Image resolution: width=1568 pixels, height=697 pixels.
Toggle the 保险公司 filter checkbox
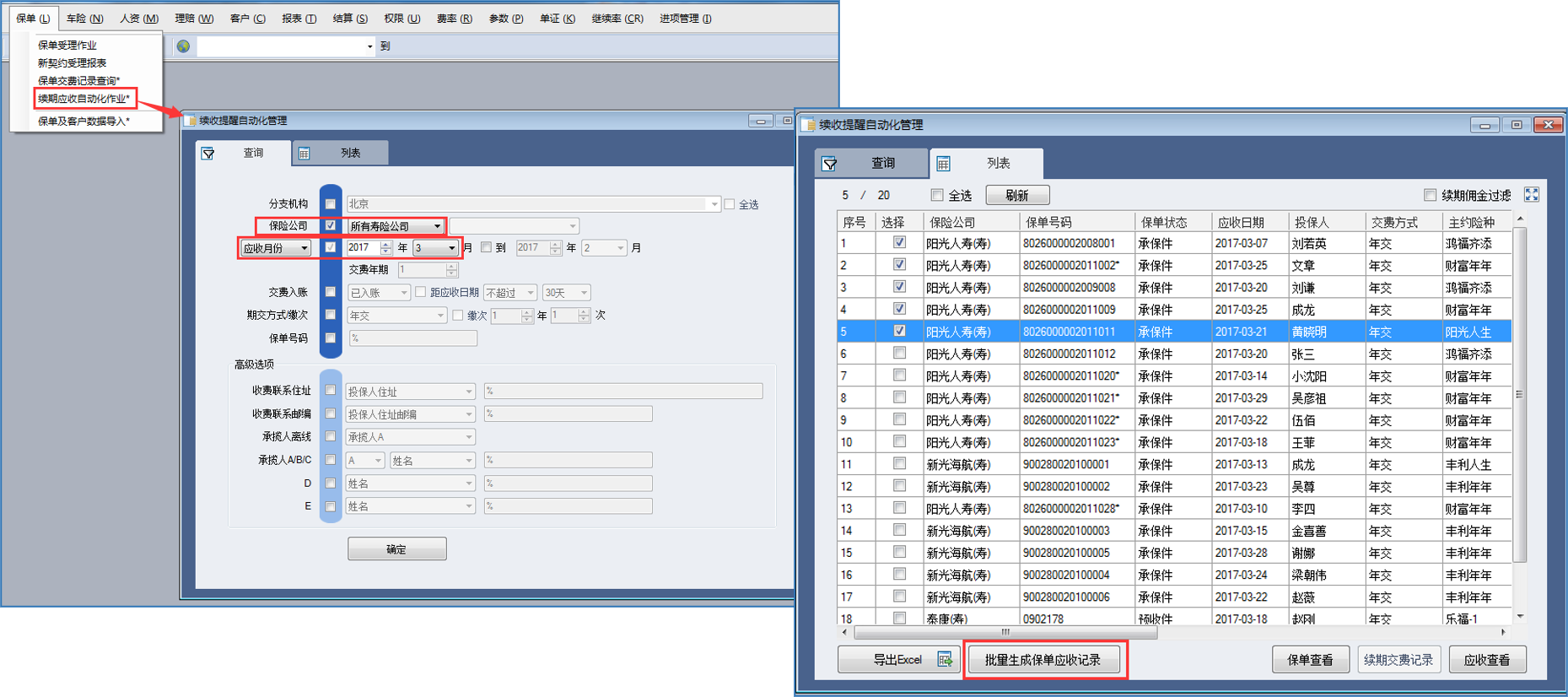pos(331,226)
